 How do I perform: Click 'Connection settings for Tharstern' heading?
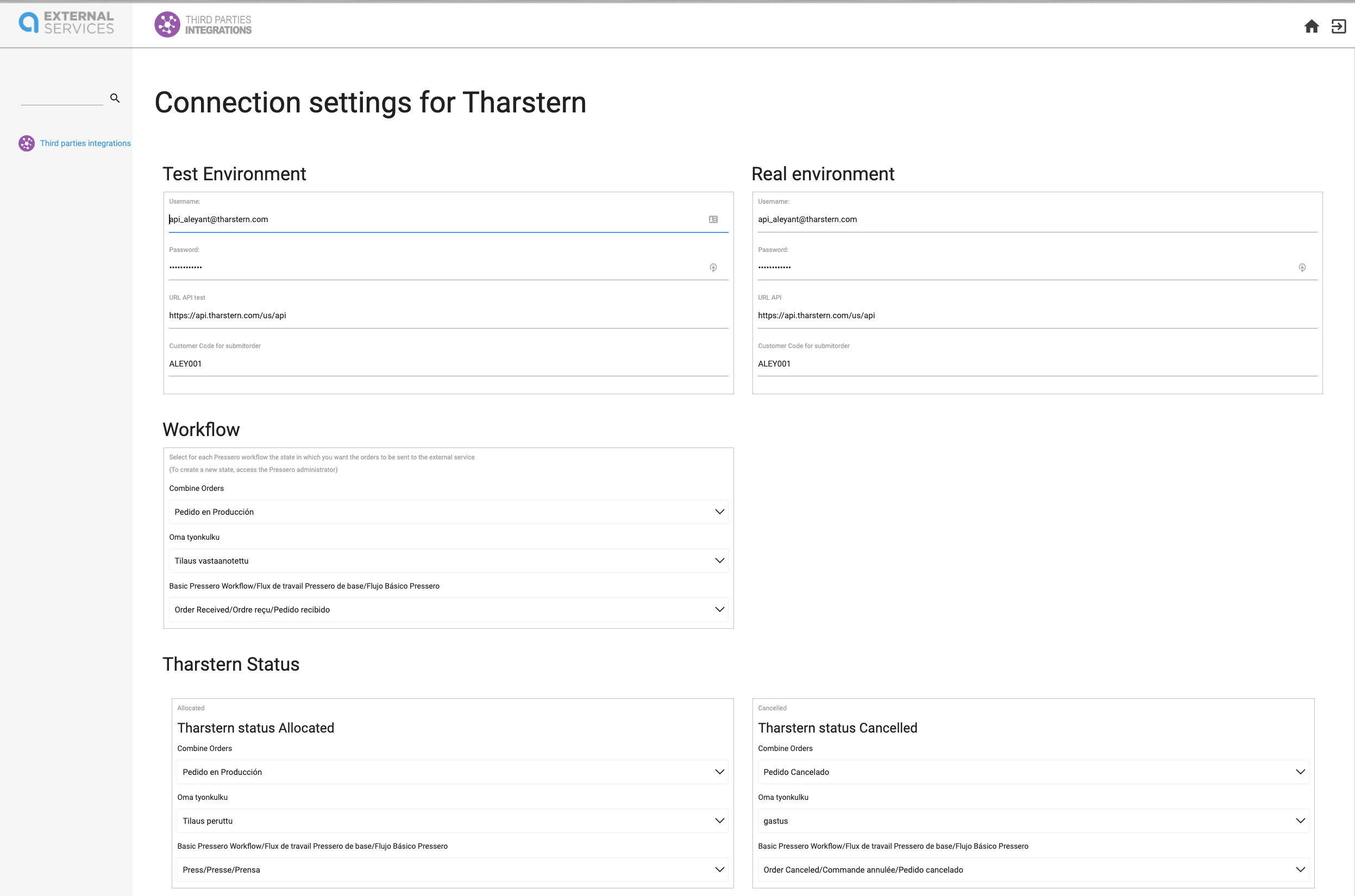tap(371, 103)
